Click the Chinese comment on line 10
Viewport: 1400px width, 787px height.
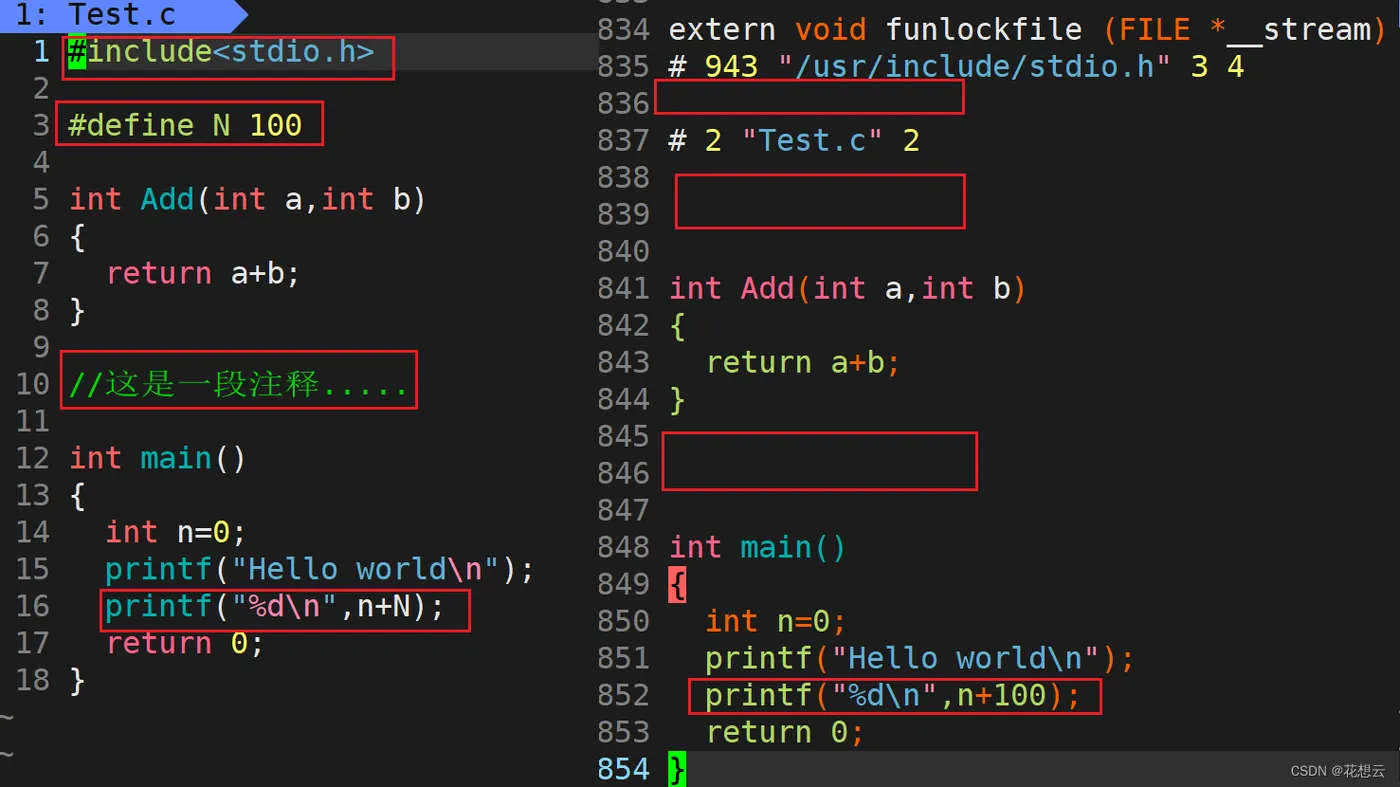coord(239,384)
